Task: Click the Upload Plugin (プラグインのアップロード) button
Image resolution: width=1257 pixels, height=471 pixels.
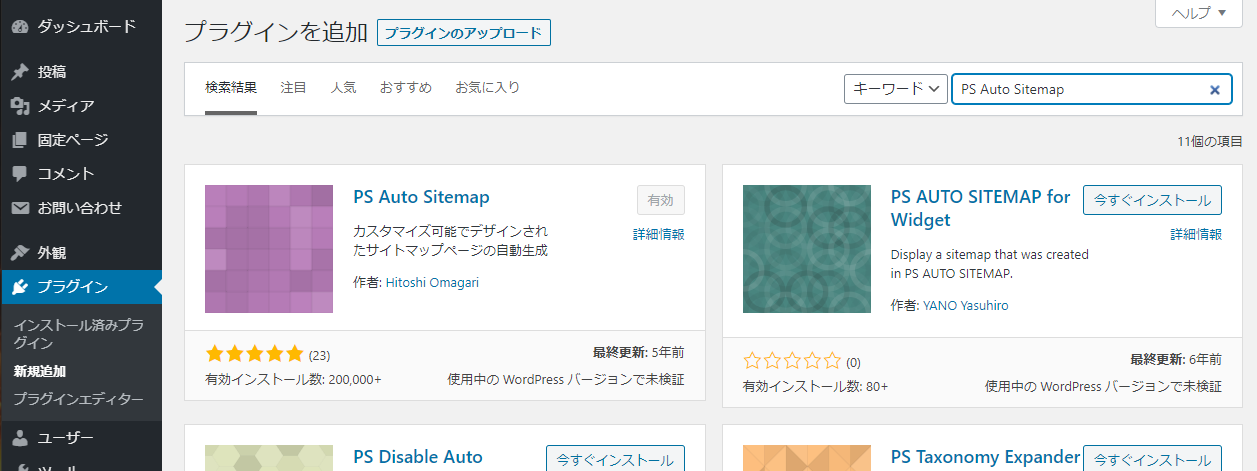Action: pyautogui.click(x=464, y=33)
